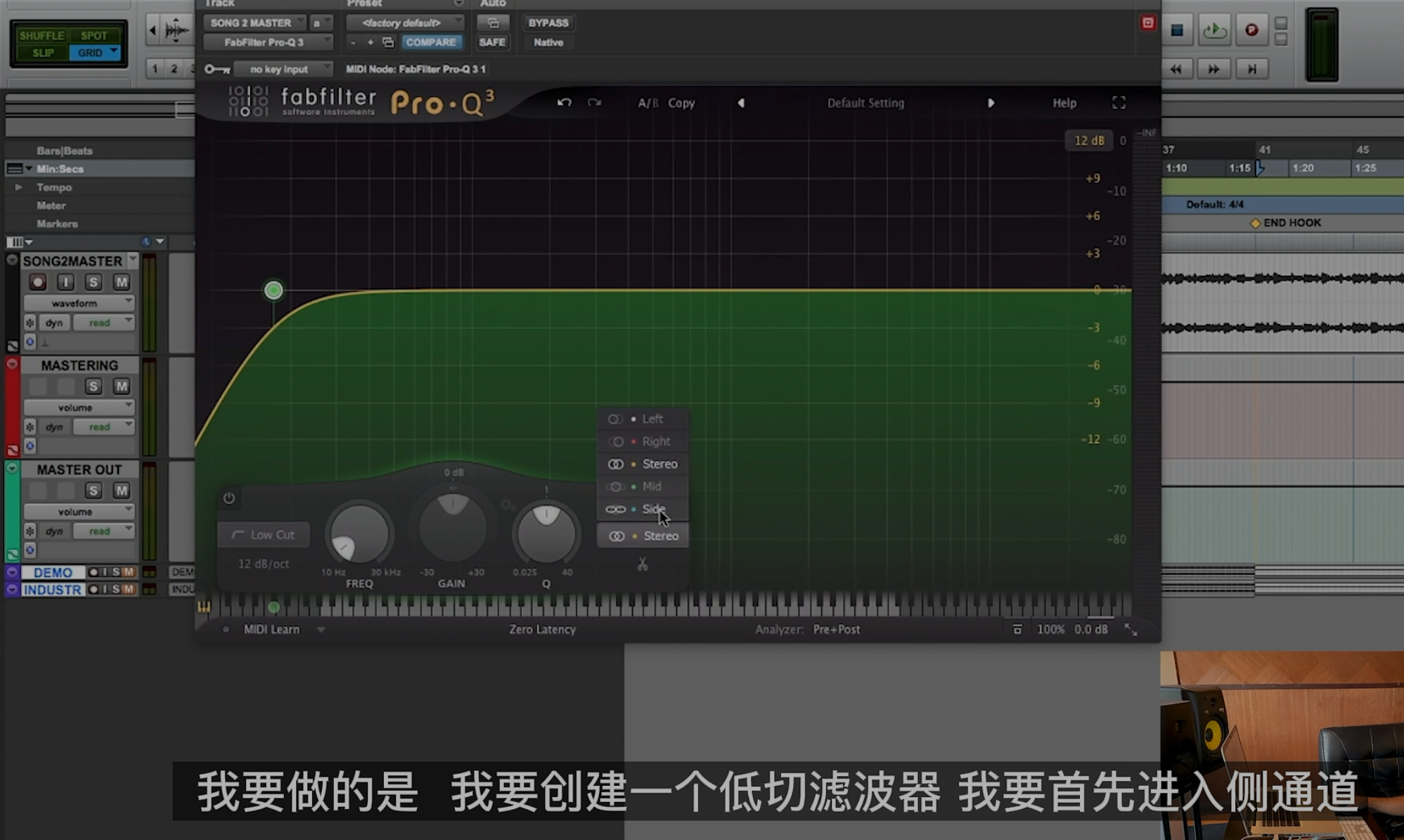
Task: Click the fast forward transport button
Action: click(1213, 69)
